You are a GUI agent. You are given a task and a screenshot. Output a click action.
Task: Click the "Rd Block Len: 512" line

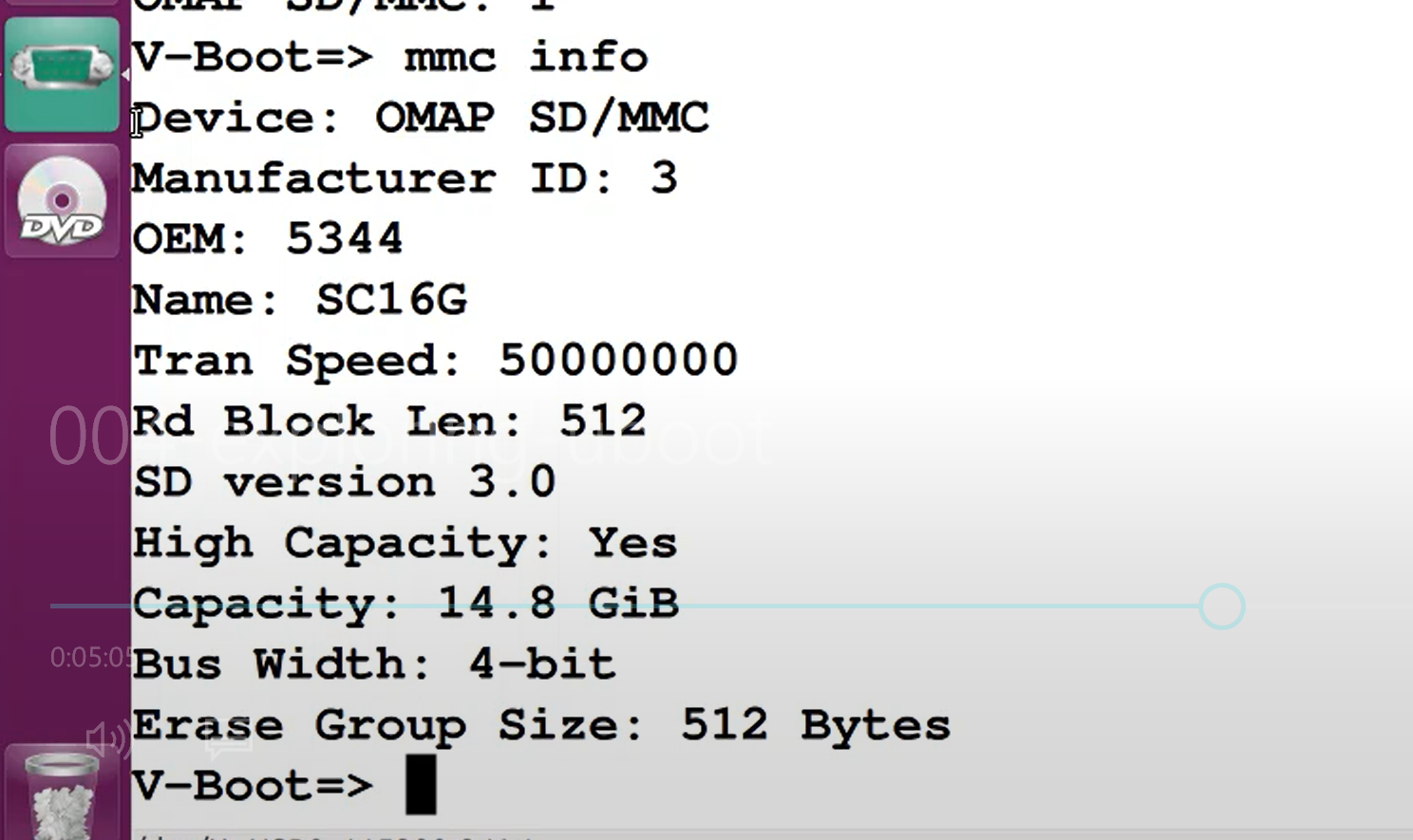click(389, 421)
